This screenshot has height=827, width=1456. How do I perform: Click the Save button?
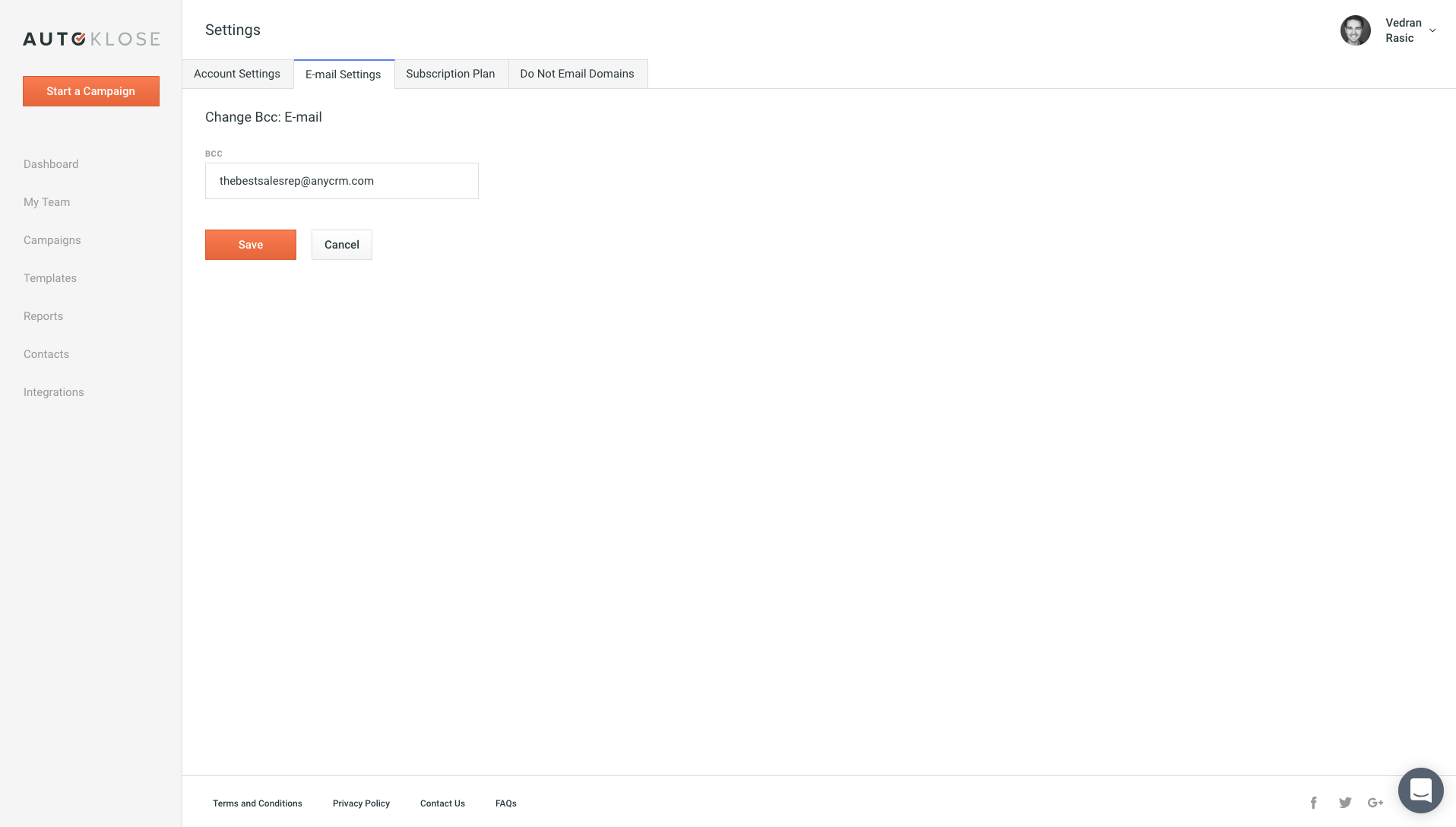point(251,245)
